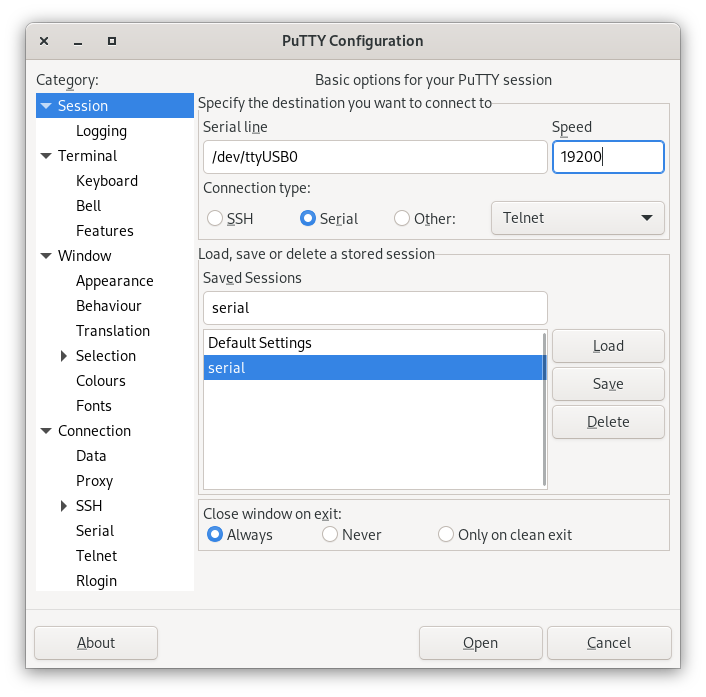Viewport: 706px width, 697px height.
Task: Close the PuTTY Configuration window
Action: click(x=44, y=41)
